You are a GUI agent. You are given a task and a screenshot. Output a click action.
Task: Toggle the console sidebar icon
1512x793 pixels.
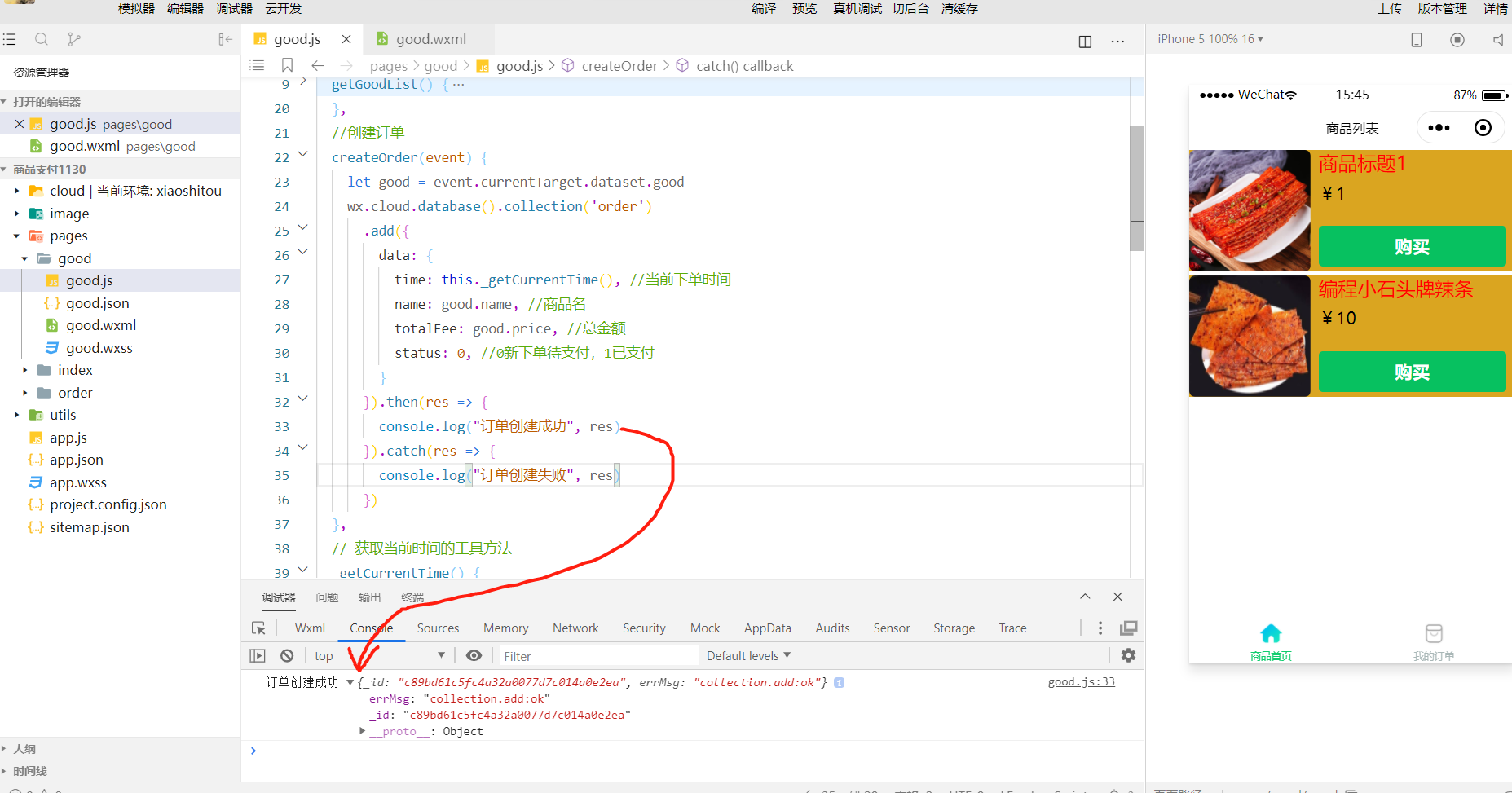pos(258,655)
